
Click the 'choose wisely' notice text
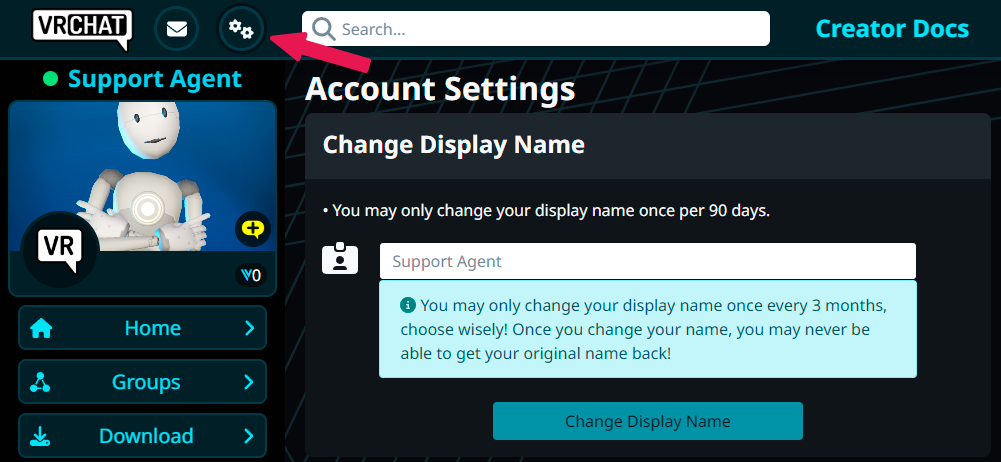(x=644, y=329)
